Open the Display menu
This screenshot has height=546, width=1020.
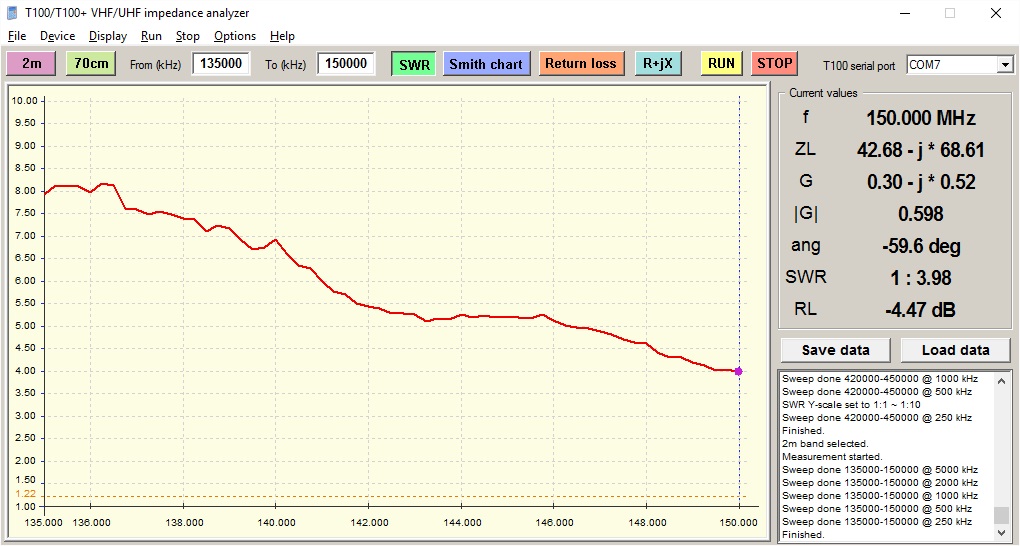[x=108, y=36]
